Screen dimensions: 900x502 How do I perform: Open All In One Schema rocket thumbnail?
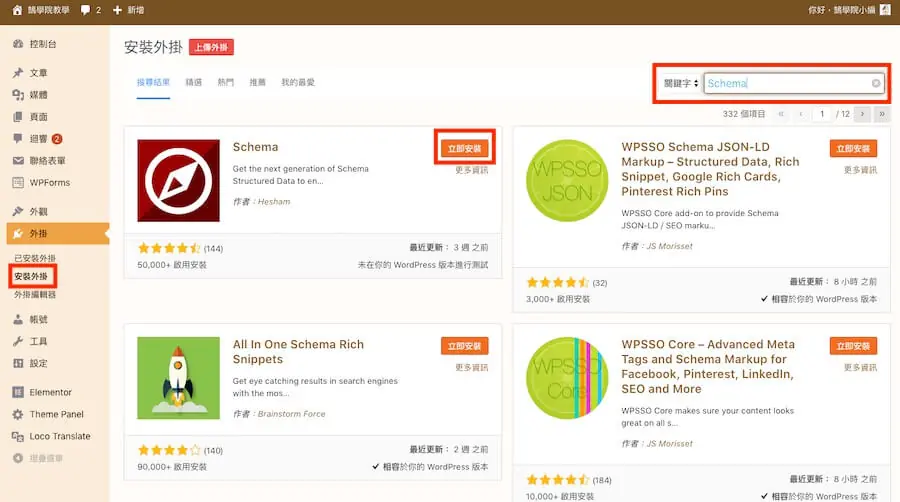[x=179, y=378]
